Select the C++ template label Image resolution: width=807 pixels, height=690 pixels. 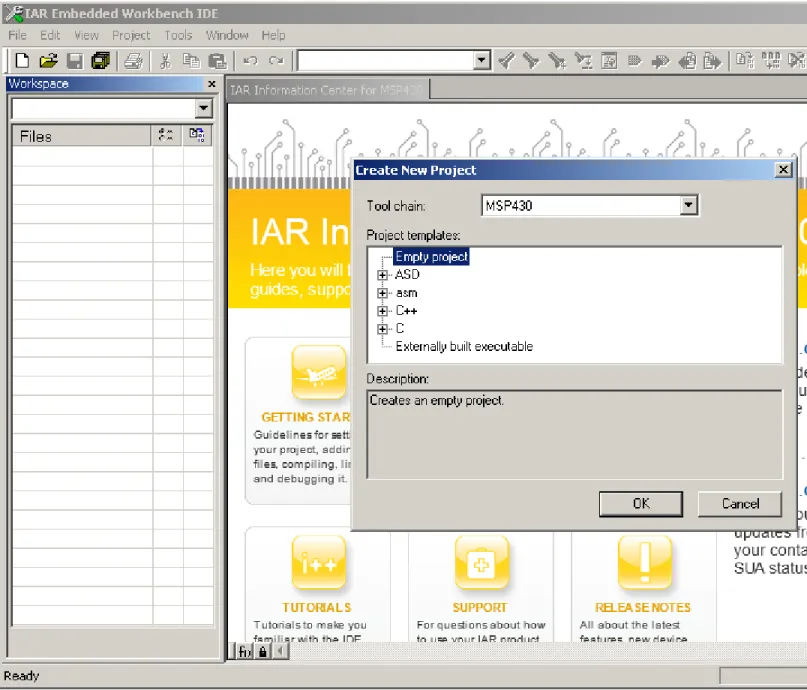tap(406, 311)
